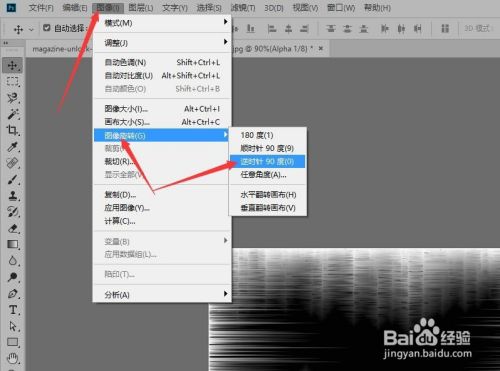Rotate canvas 180 度(1)
500x371 pixels.
(268, 135)
